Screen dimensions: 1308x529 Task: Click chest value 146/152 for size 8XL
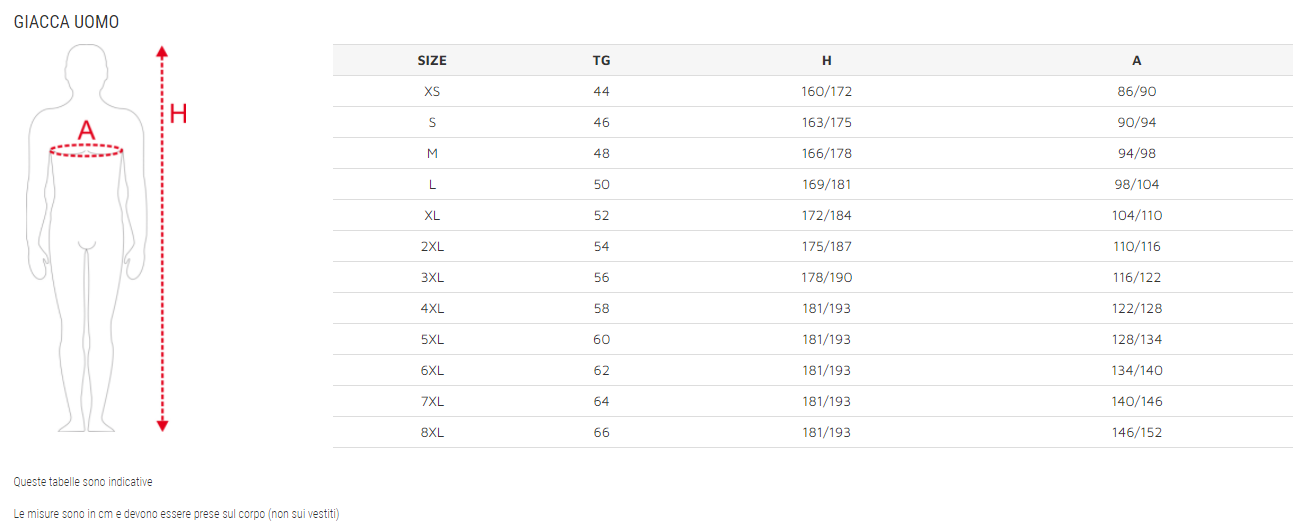tap(1136, 432)
